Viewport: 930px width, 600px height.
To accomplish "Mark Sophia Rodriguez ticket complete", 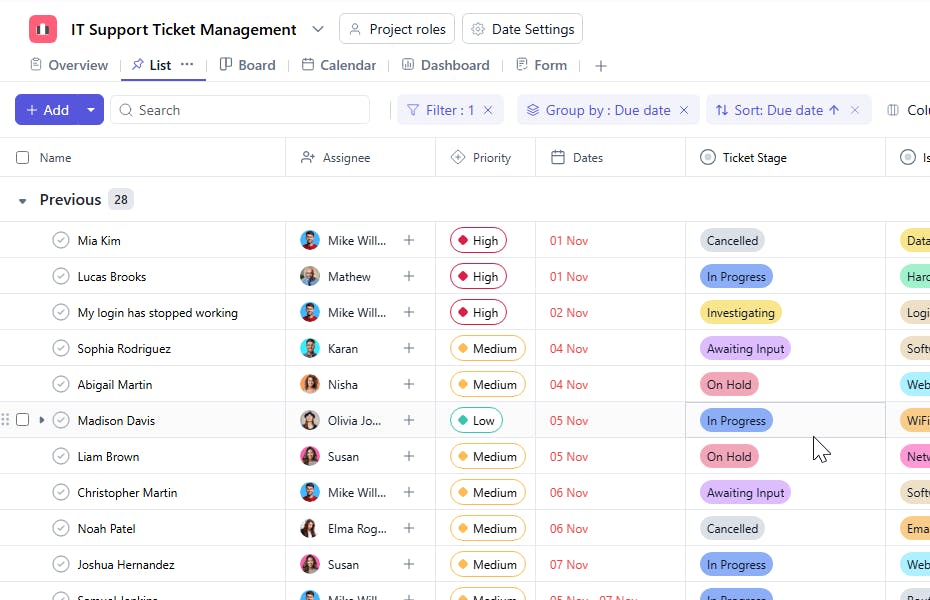I will point(60,348).
